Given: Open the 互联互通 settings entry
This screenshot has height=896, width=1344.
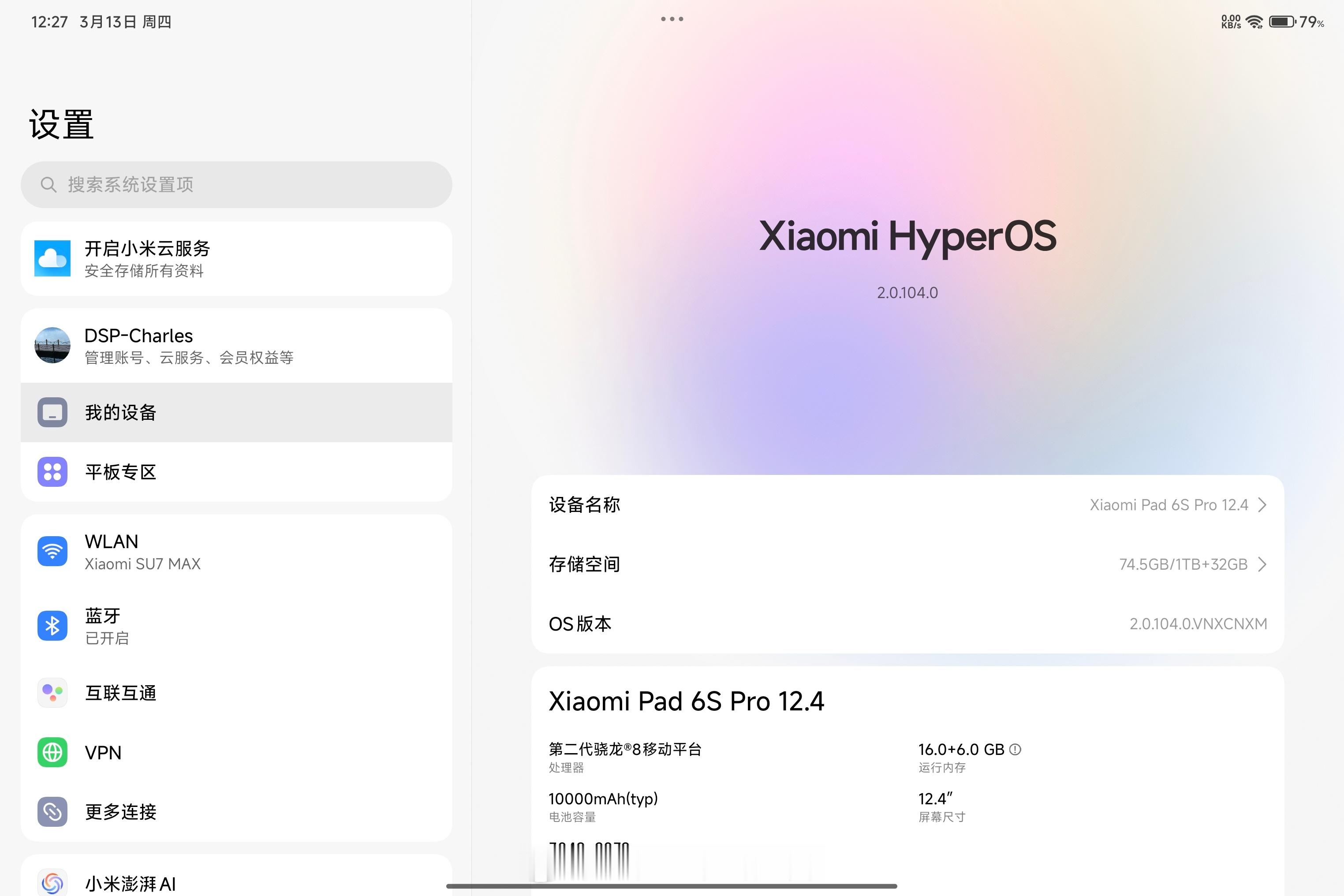Looking at the screenshot, I should click(237, 693).
